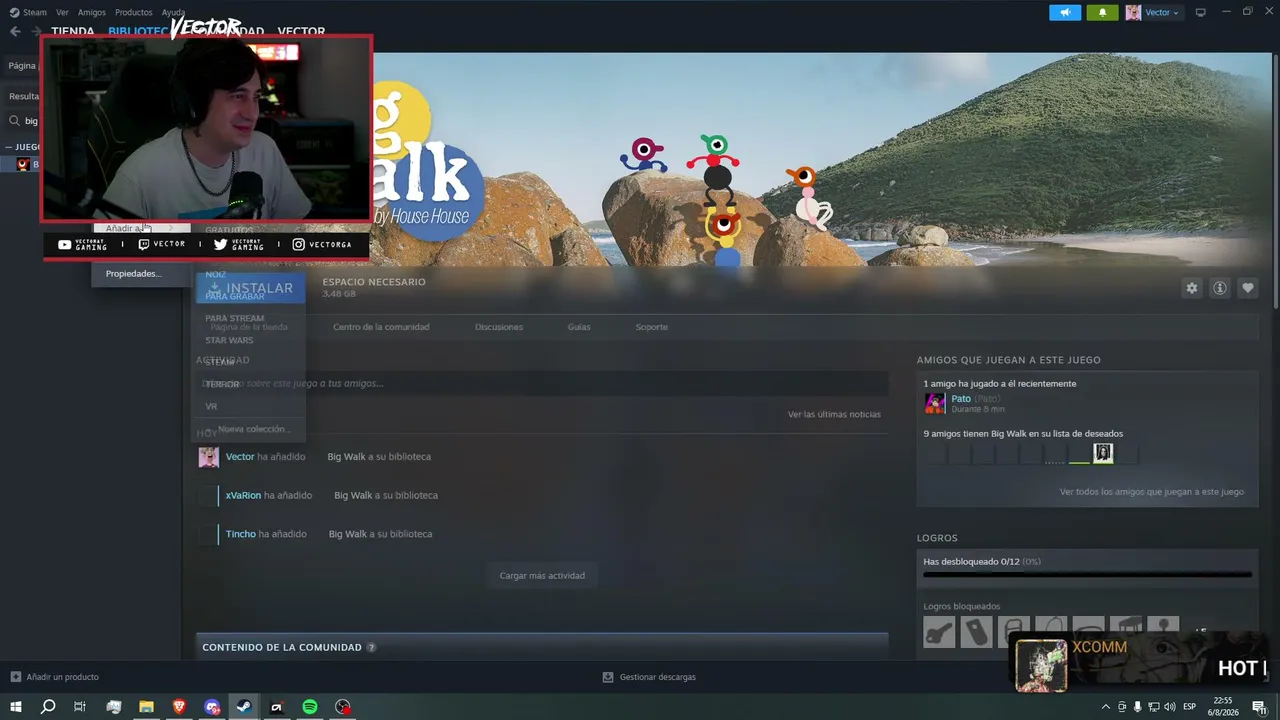Choose VR collection in submenu

point(211,406)
